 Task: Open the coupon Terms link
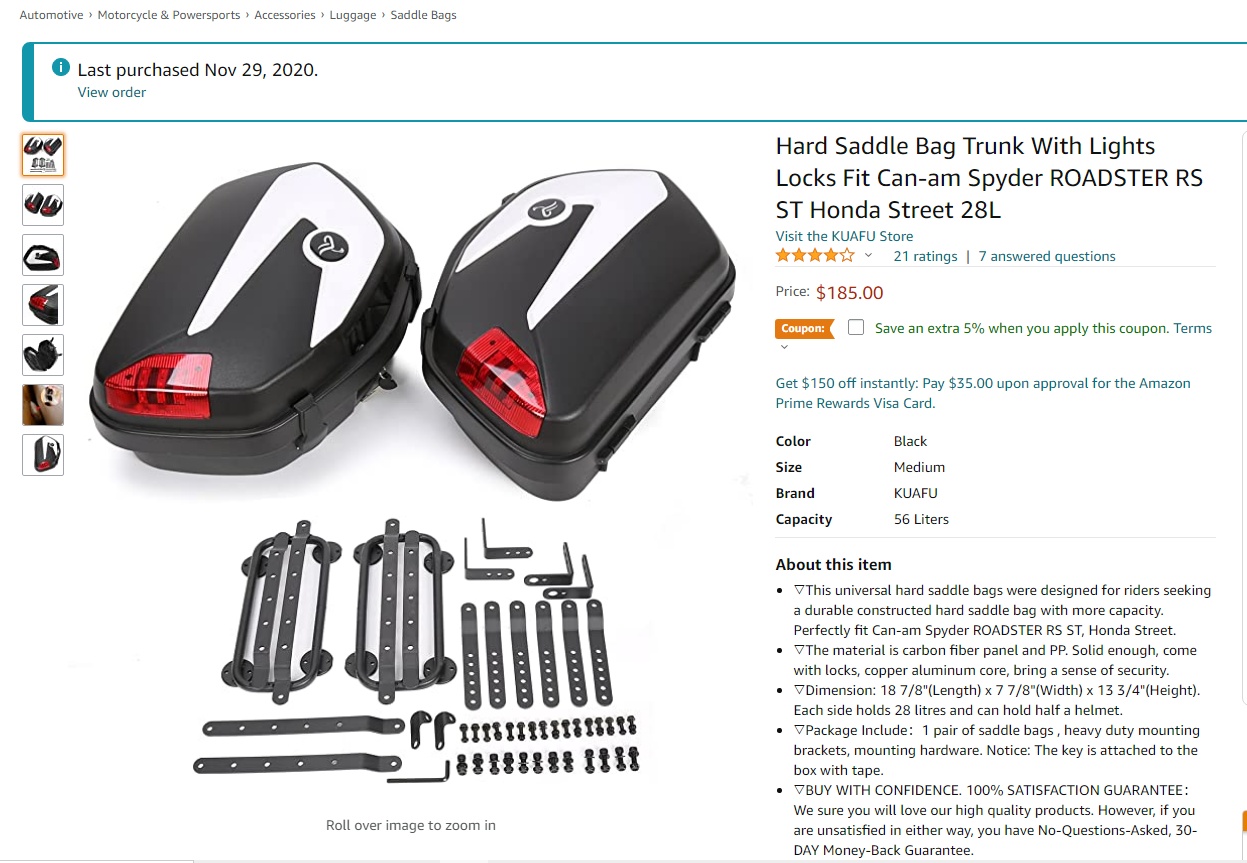pyautogui.click(x=1192, y=328)
